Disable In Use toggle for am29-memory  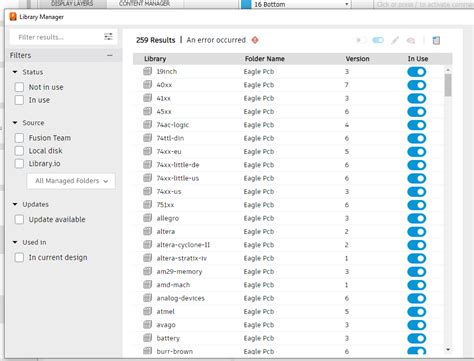coord(417,272)
